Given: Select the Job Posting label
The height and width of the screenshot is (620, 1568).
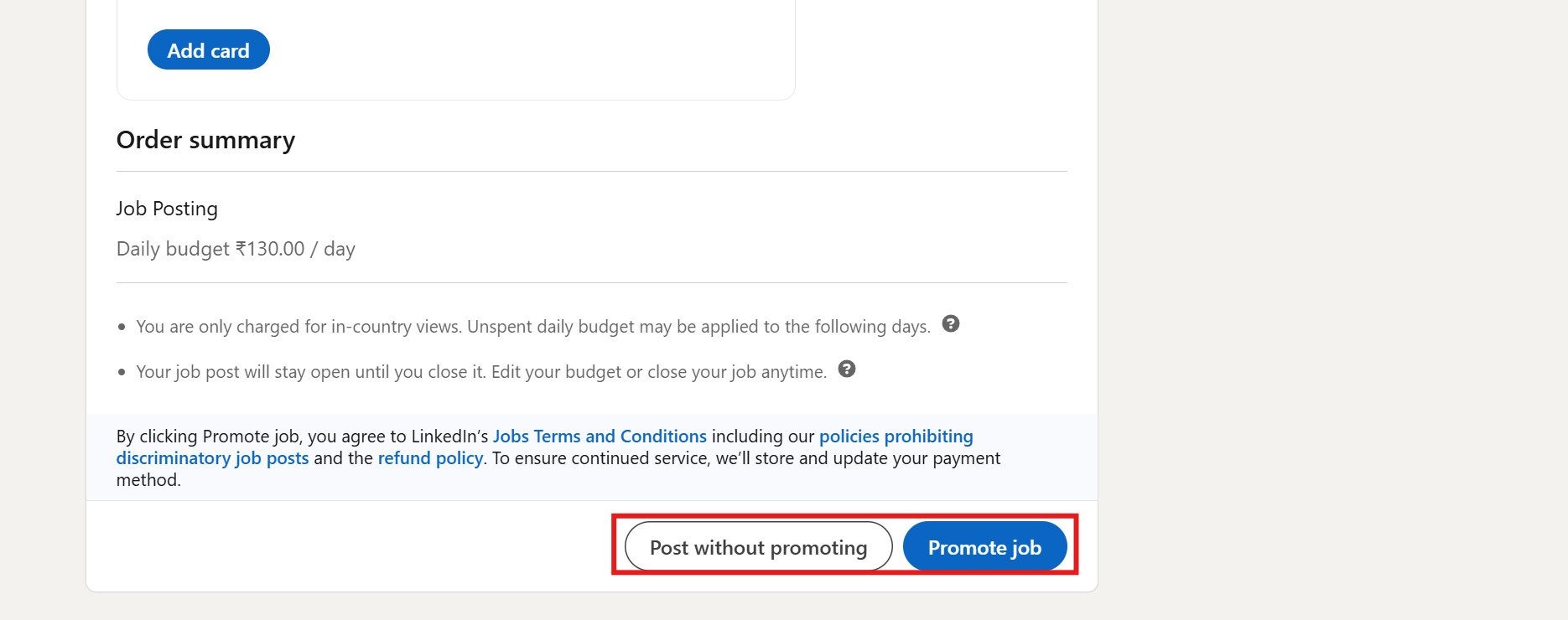Looking at the screenshot, I should tap(167, 208).
